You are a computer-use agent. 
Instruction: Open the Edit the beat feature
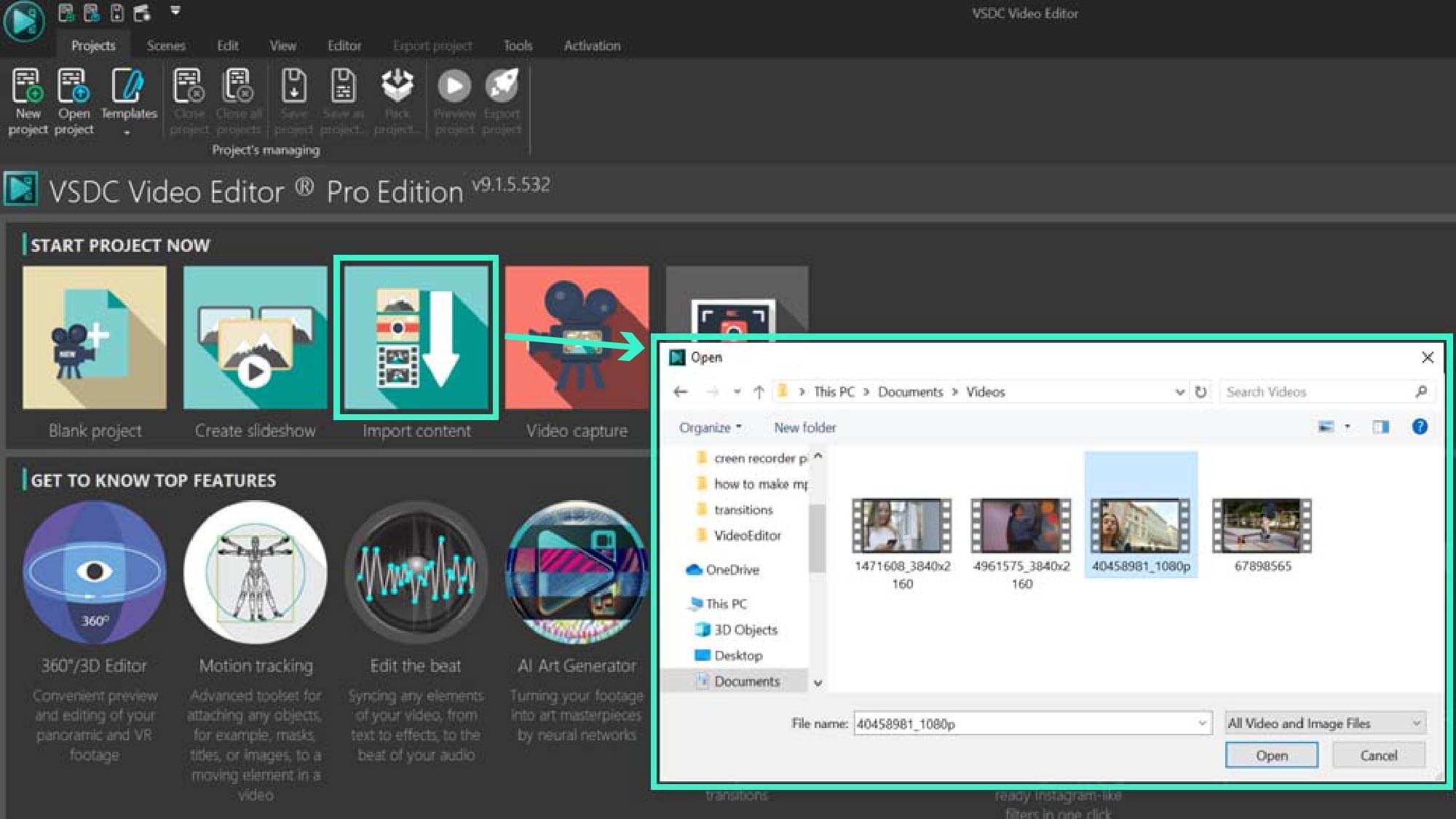(x=416, y=572)
